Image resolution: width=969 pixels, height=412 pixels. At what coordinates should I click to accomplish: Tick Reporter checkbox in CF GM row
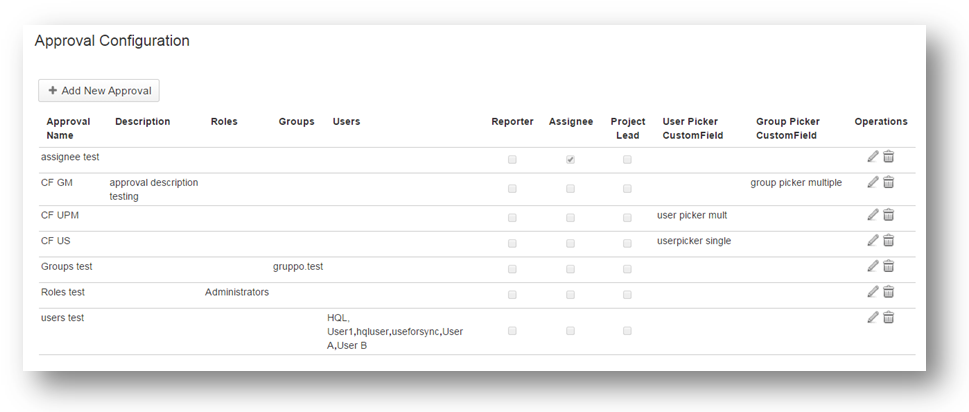[x=512, y=188]
